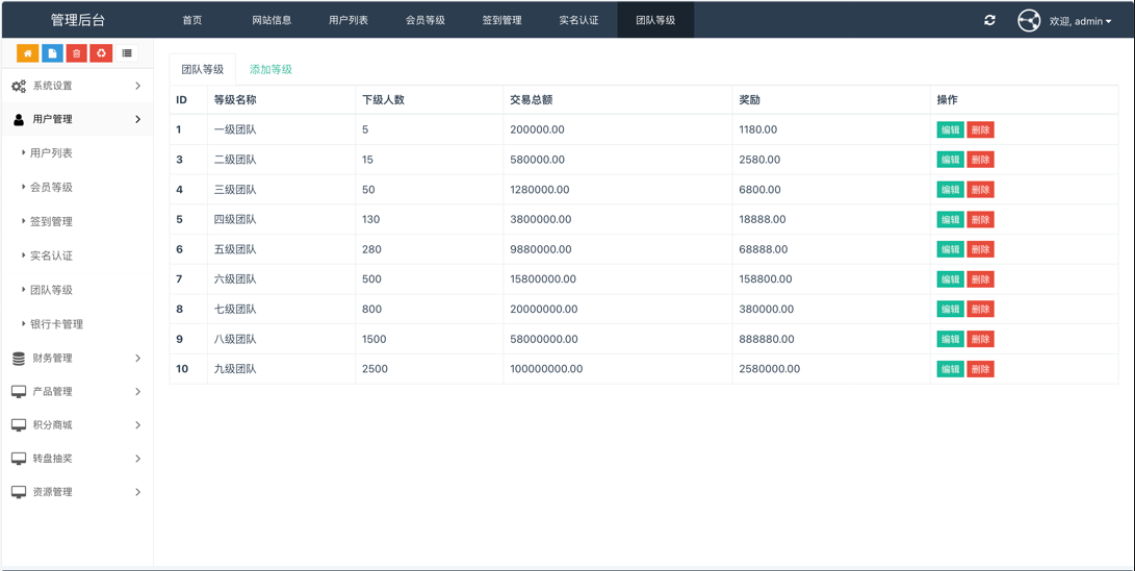Switch to the 添加等级 tab
Screen dimensions: 1135x571
pyautogui.click(x=271, y=69)
